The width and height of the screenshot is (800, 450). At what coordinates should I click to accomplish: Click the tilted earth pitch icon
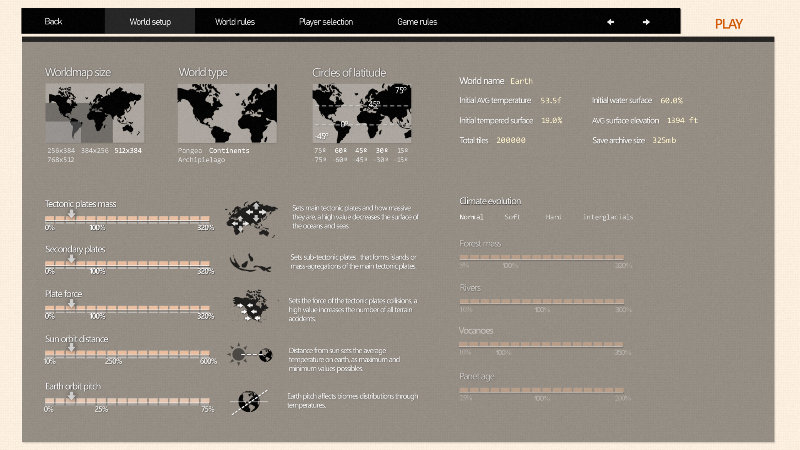249,402
